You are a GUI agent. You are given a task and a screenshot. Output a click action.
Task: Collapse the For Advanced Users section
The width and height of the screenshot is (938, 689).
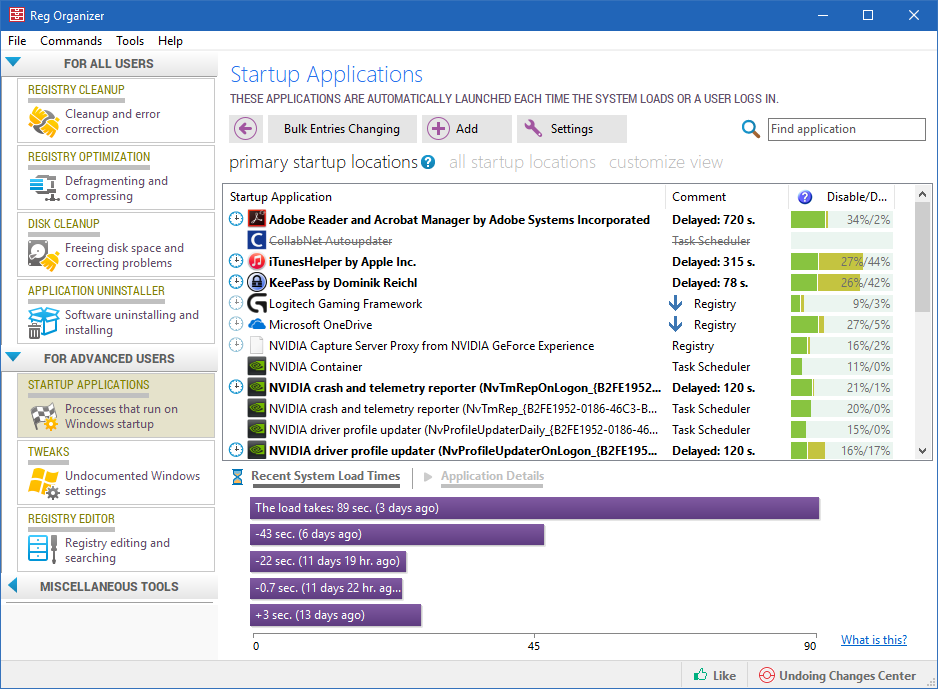click(x=13, y=357)
